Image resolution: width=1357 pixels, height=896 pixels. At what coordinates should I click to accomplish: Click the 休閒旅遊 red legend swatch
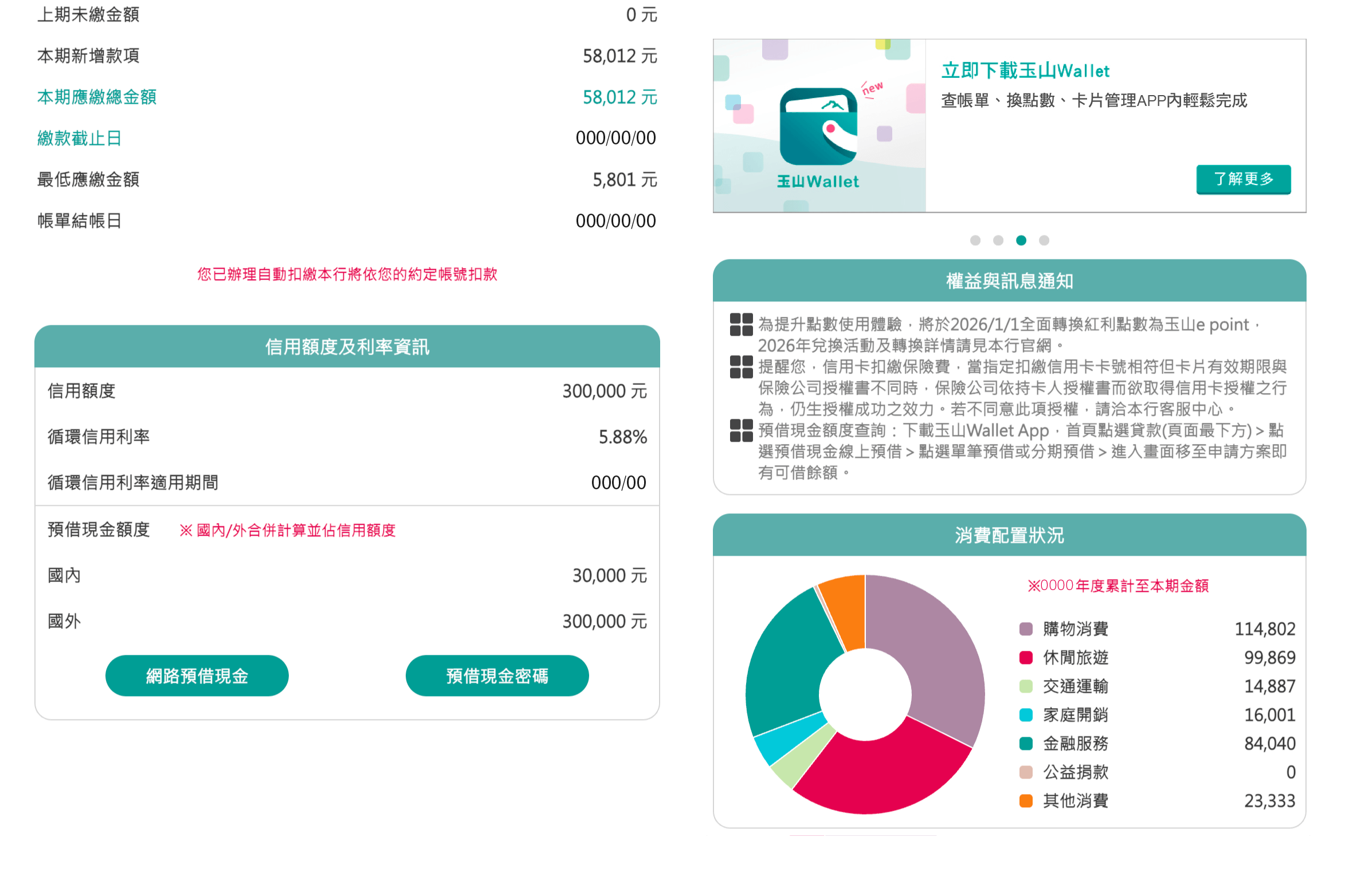1025,657
